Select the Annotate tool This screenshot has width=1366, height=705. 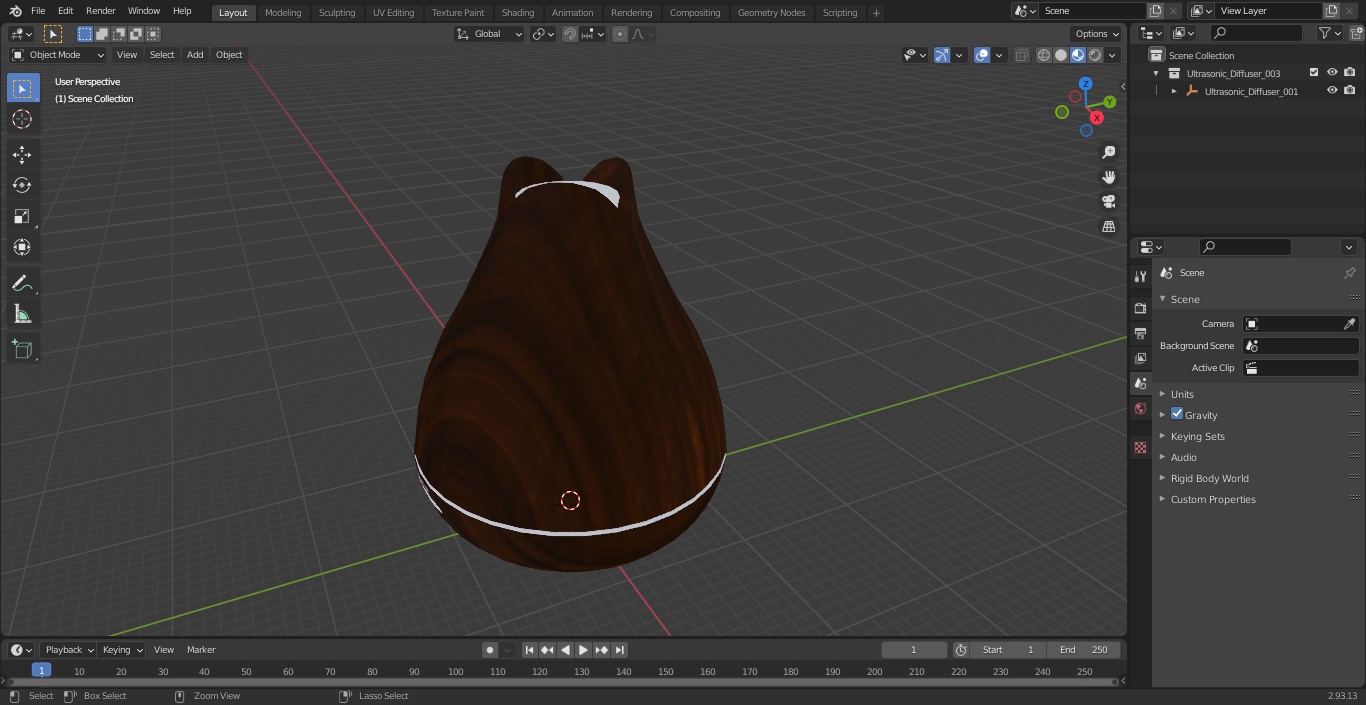tap(22, 283)
